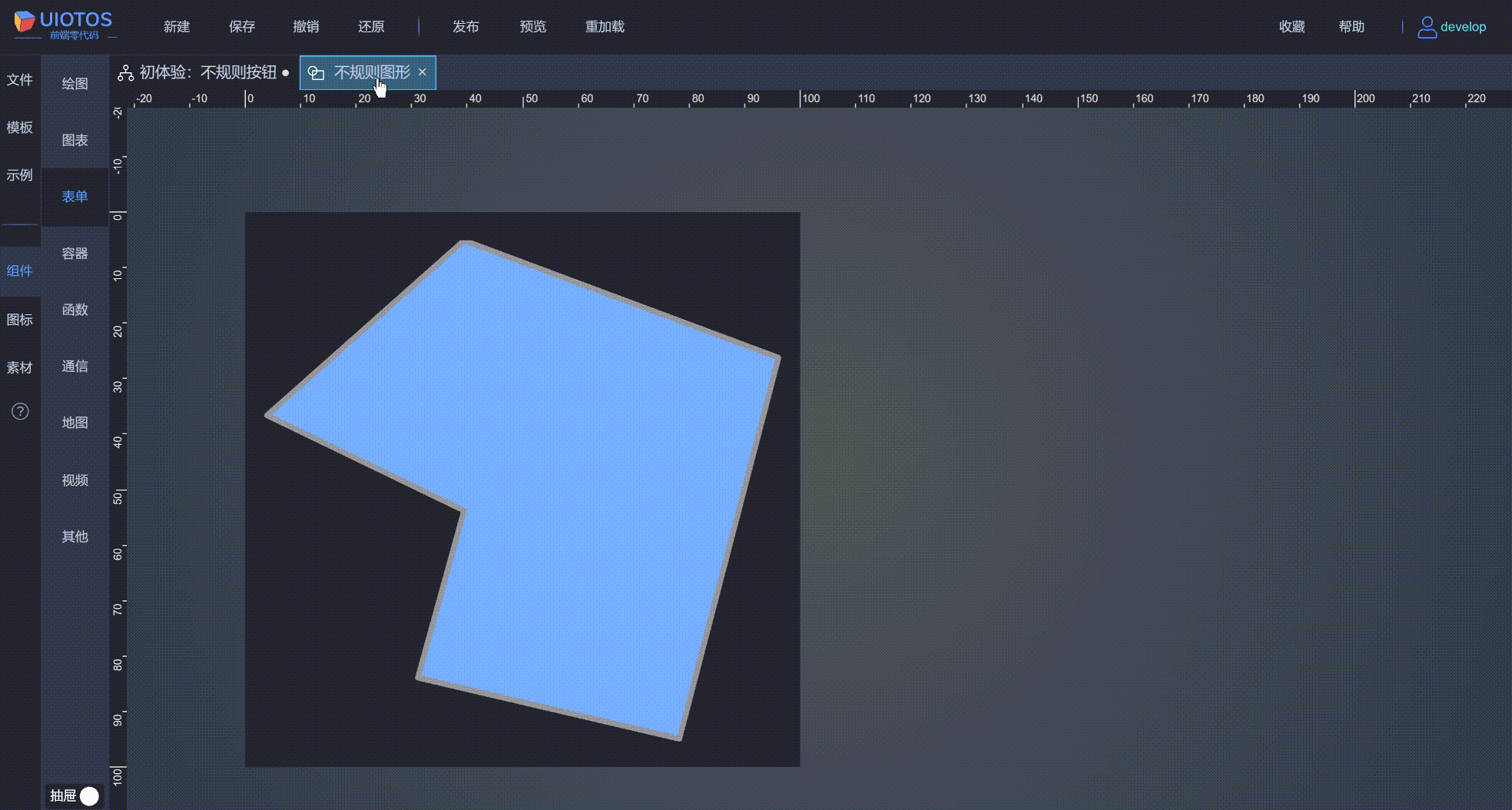1512x810 pixels.
Task: Open the help question mark icon
Action: pyautogui.click(x=20, y=411)
